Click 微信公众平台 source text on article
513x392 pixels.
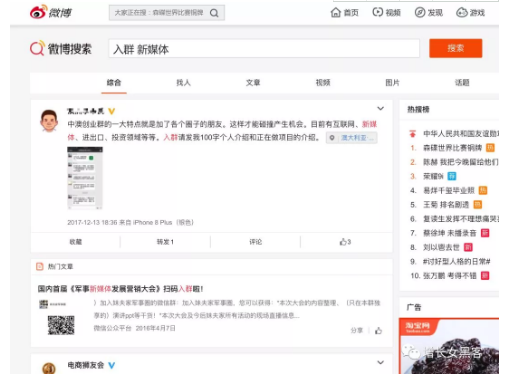point(112,328)
